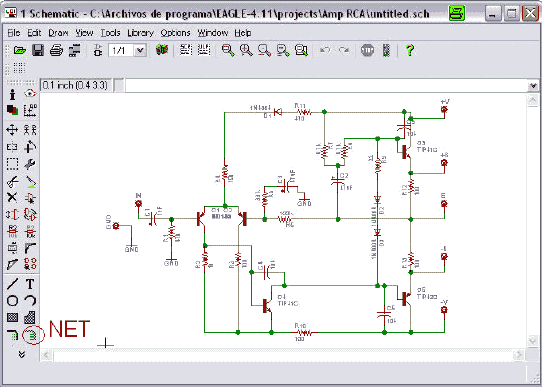The image size is (542, 387).
Task: Click the Open file icon
Action: pos(20,50)
